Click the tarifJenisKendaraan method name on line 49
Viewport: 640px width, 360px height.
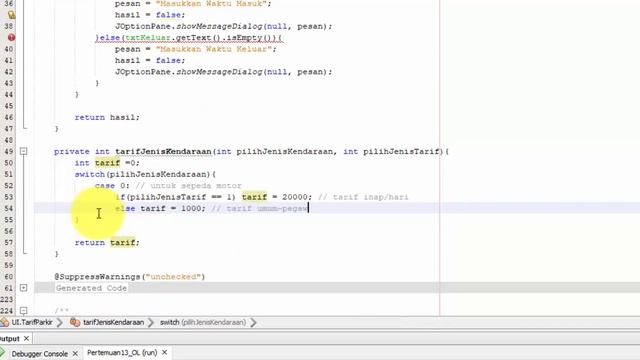click(163, 151)
